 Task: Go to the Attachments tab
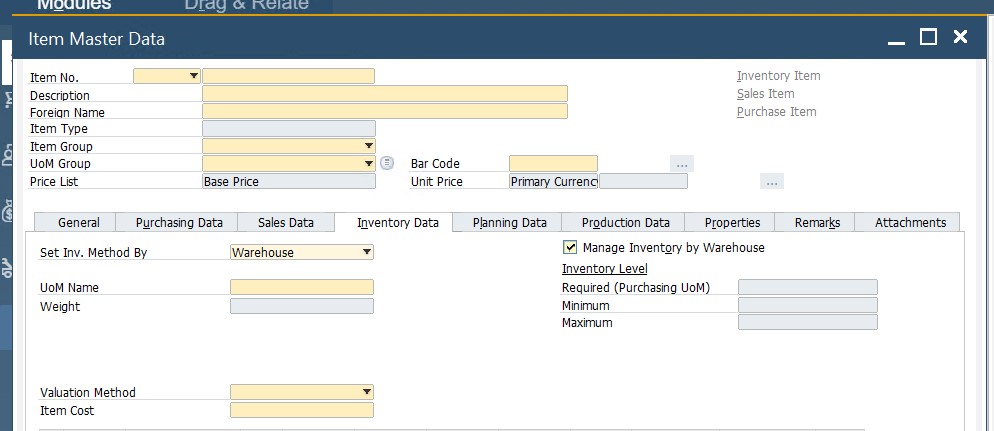[910, 222]
